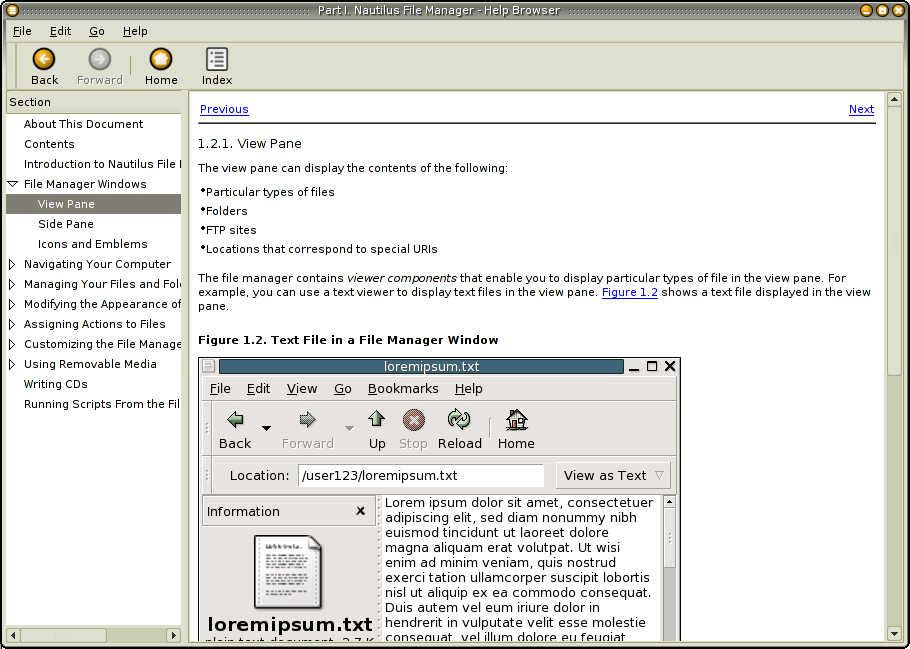Open the Figure 1.2 link

[x=630, y=292]
